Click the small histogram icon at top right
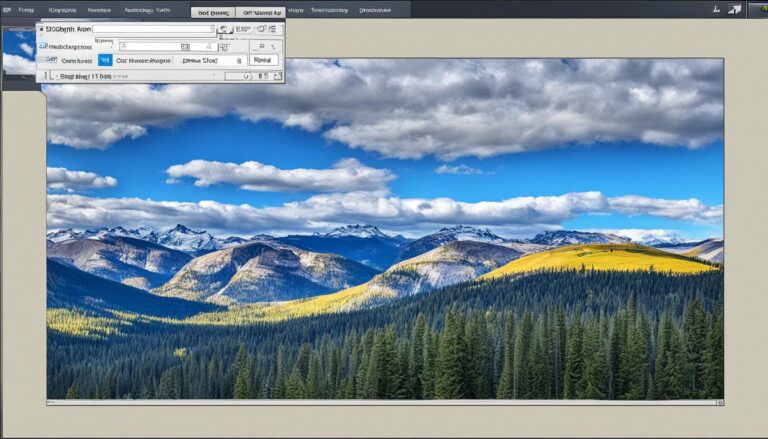This screenshot has height=439, width=768. (716, 9)
